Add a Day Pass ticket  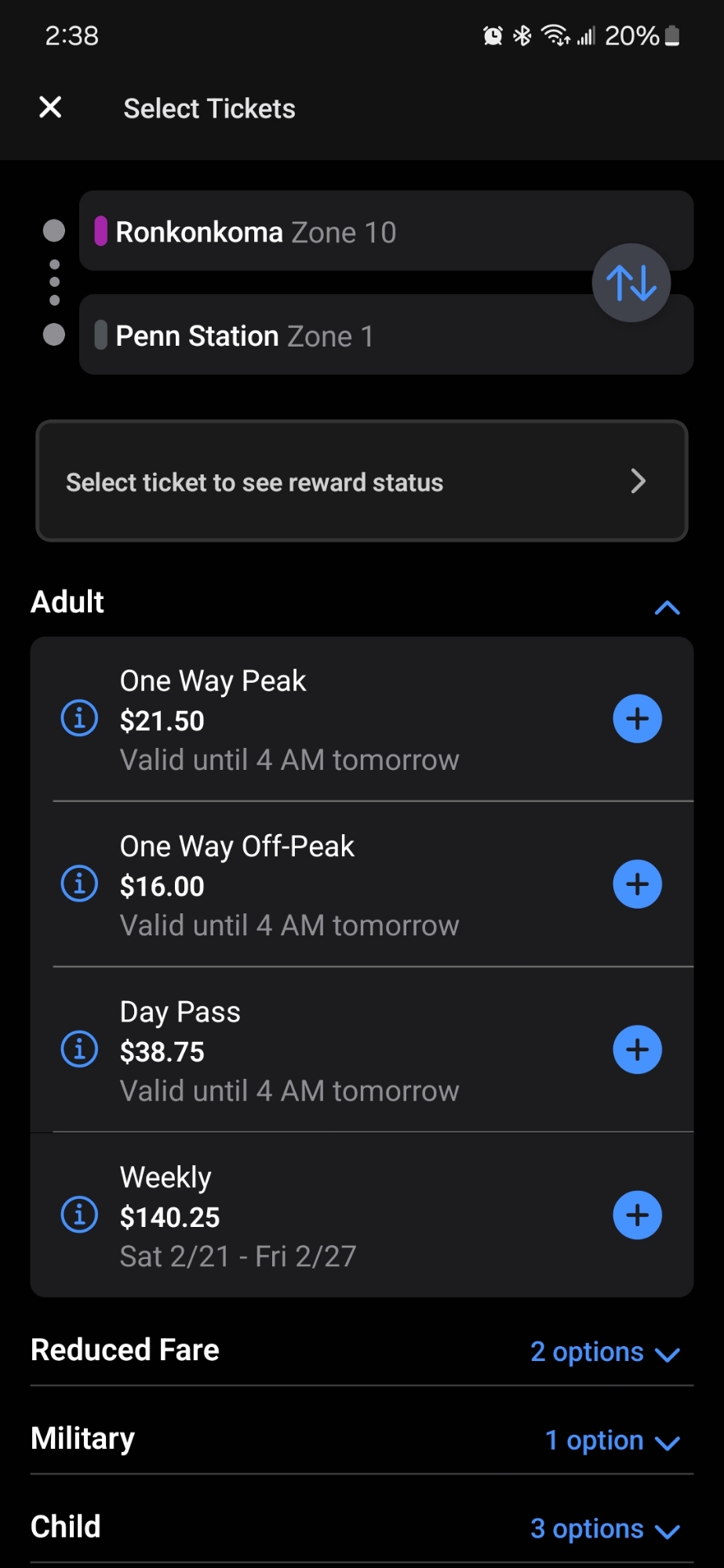click(637, 1050)
